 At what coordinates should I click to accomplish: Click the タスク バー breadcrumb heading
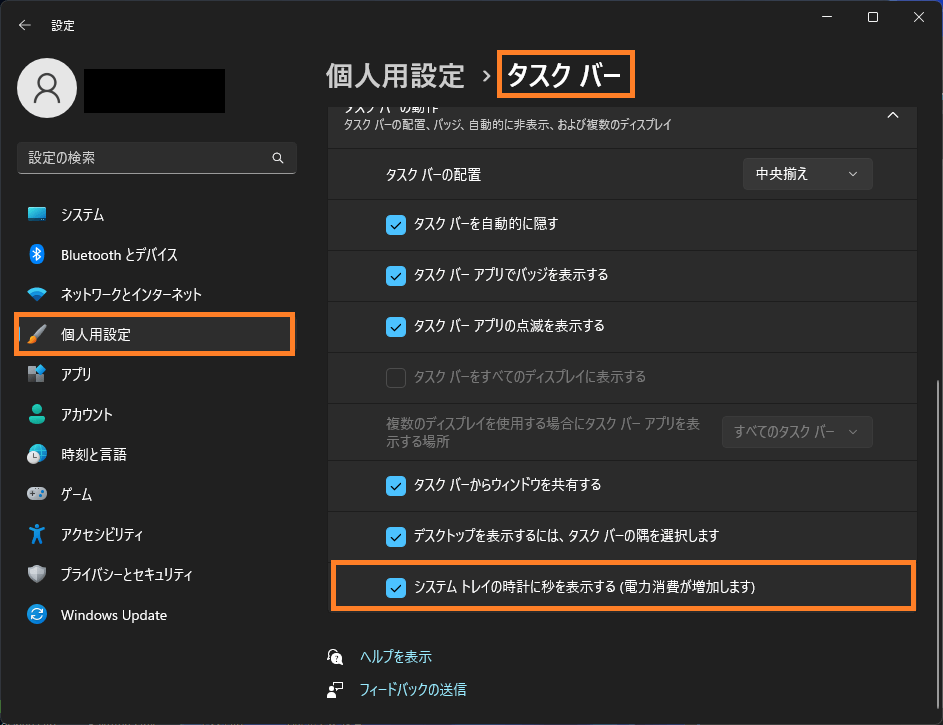pyautogui.click(x=564, y=75)
